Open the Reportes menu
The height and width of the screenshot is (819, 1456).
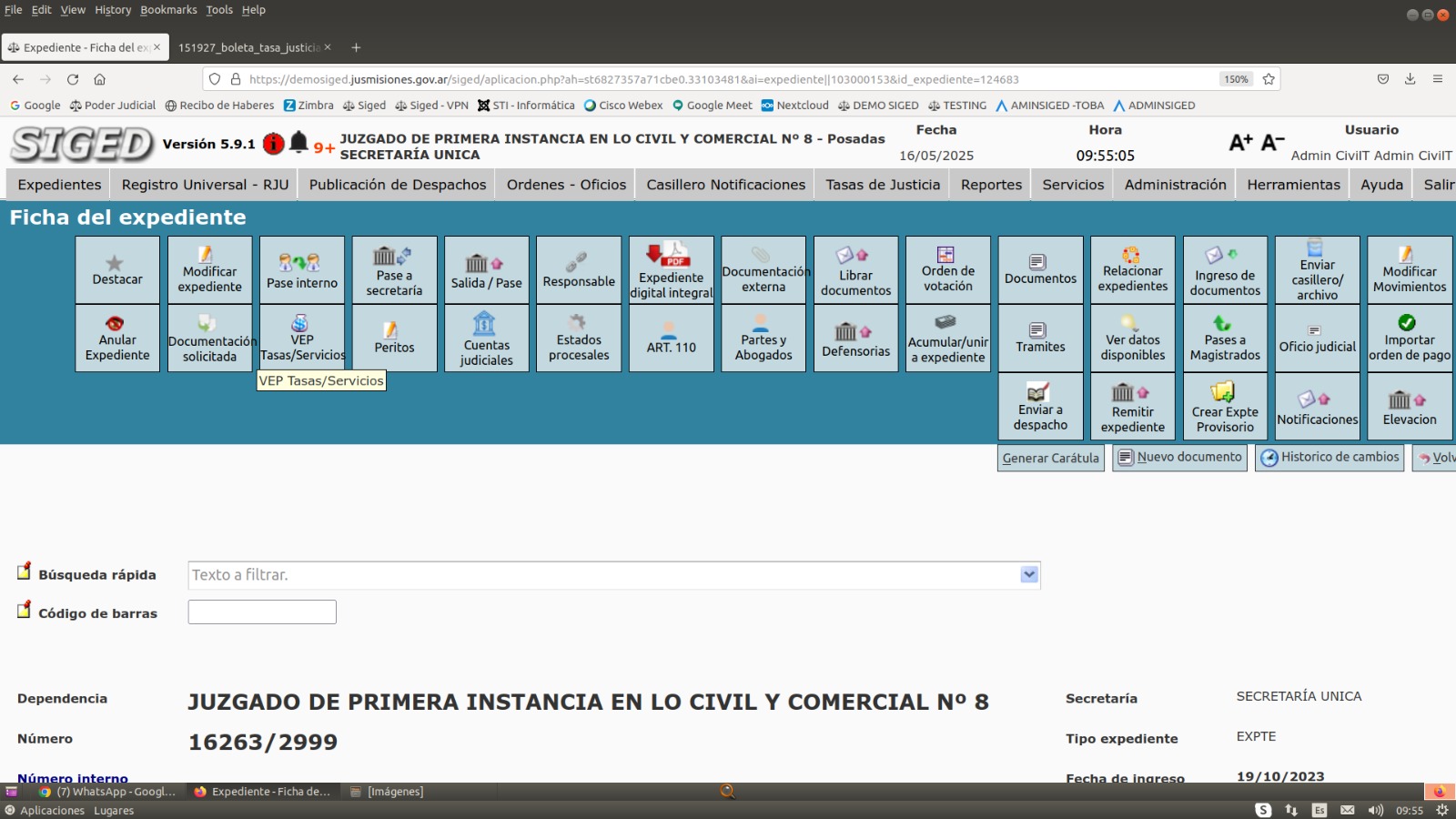click(x=991, y=185)
